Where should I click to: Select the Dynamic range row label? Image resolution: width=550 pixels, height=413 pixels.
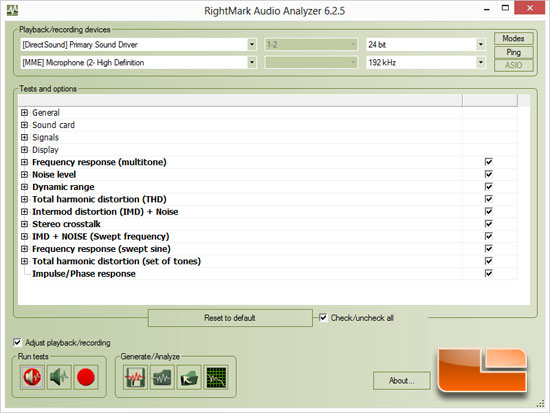pos(63,187)
